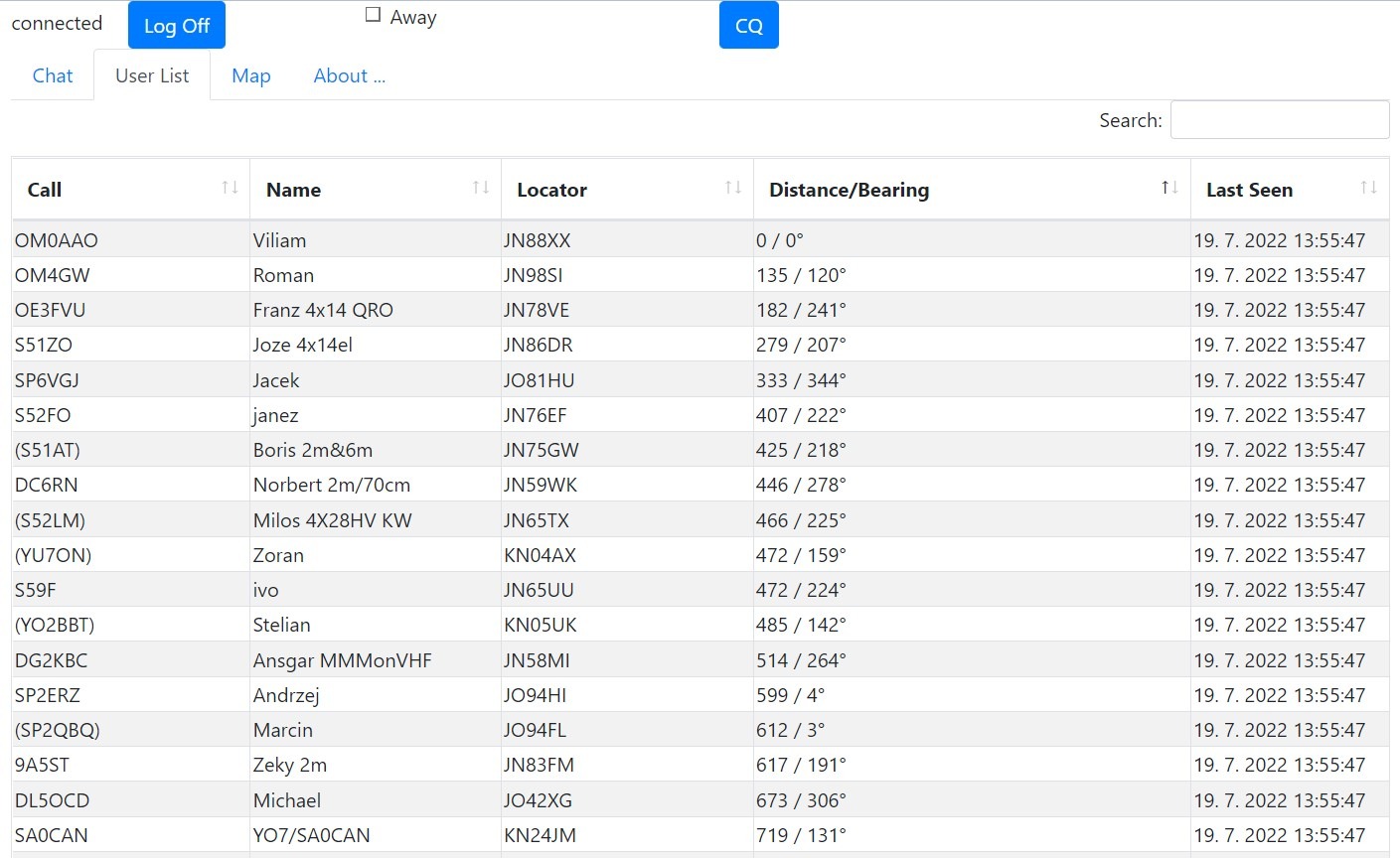
Task: Click the connected status text
Action: [x=57, y=23]
